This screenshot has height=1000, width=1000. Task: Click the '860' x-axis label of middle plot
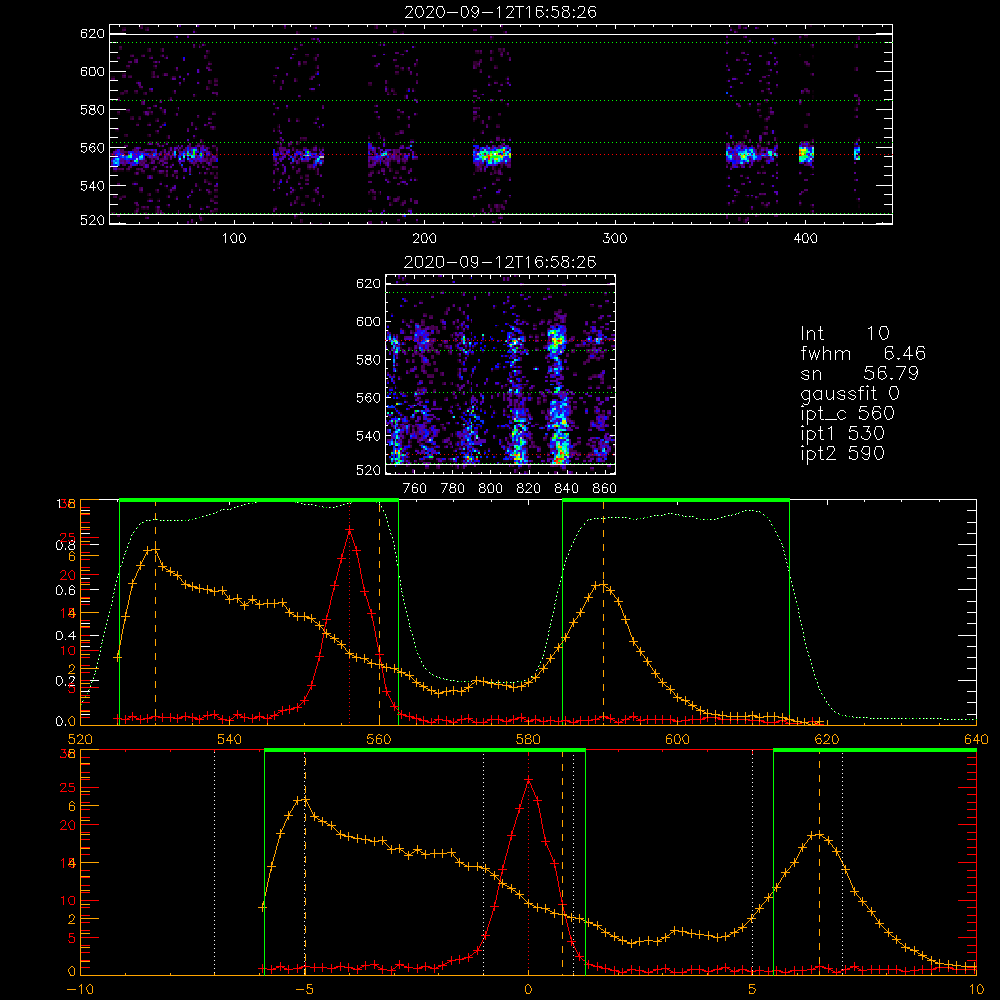coord(605,489)
